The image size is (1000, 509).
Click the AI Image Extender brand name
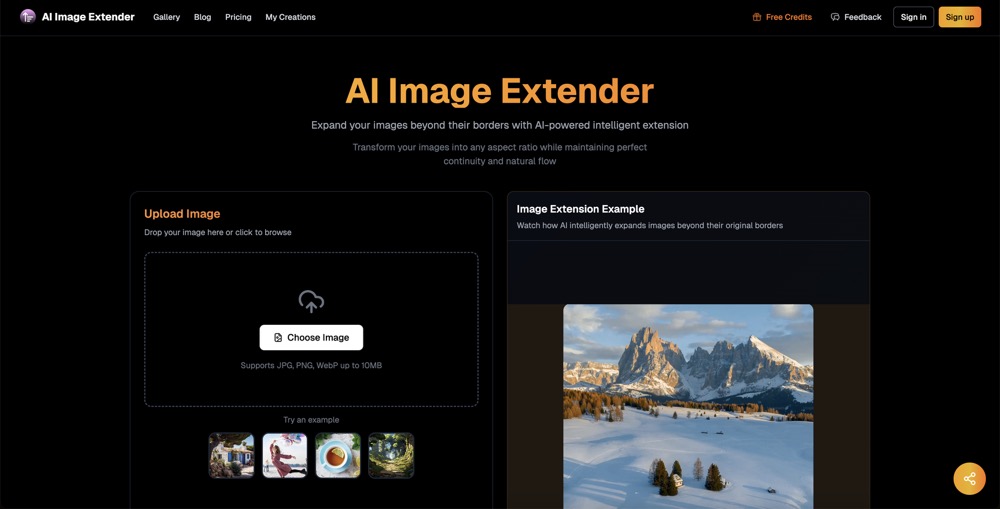(88, 17)
